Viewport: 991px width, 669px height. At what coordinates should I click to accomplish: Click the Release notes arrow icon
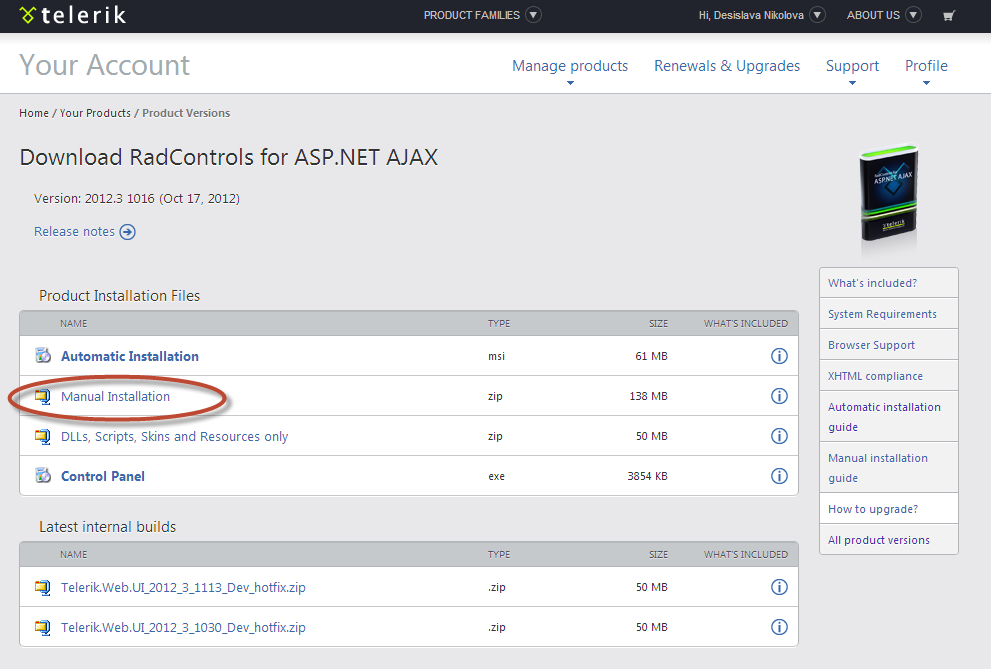(127, 232)
